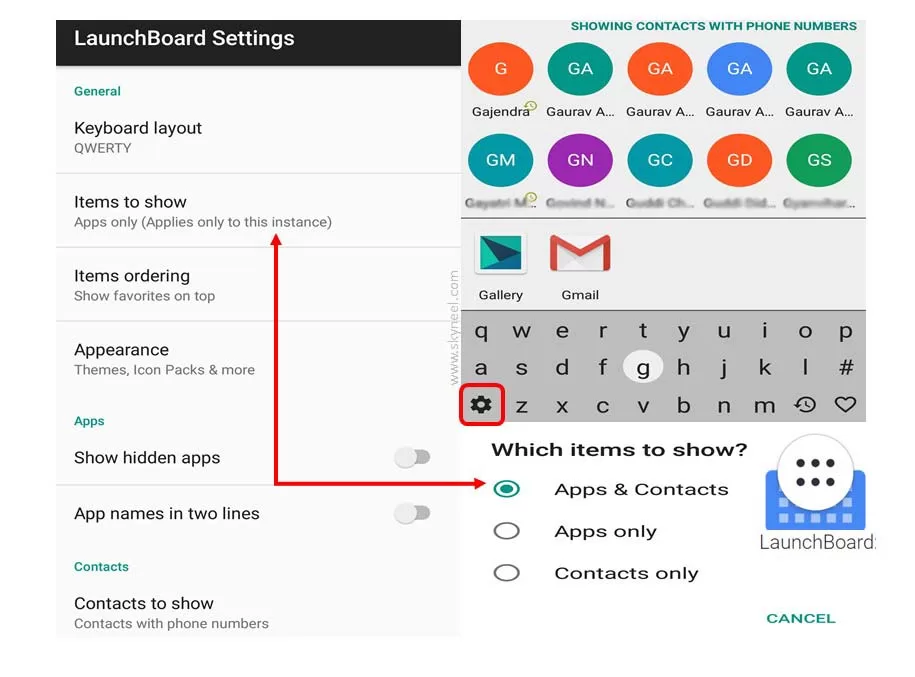
Task: Open Contacts to show setting
Action: pos(259,612)
